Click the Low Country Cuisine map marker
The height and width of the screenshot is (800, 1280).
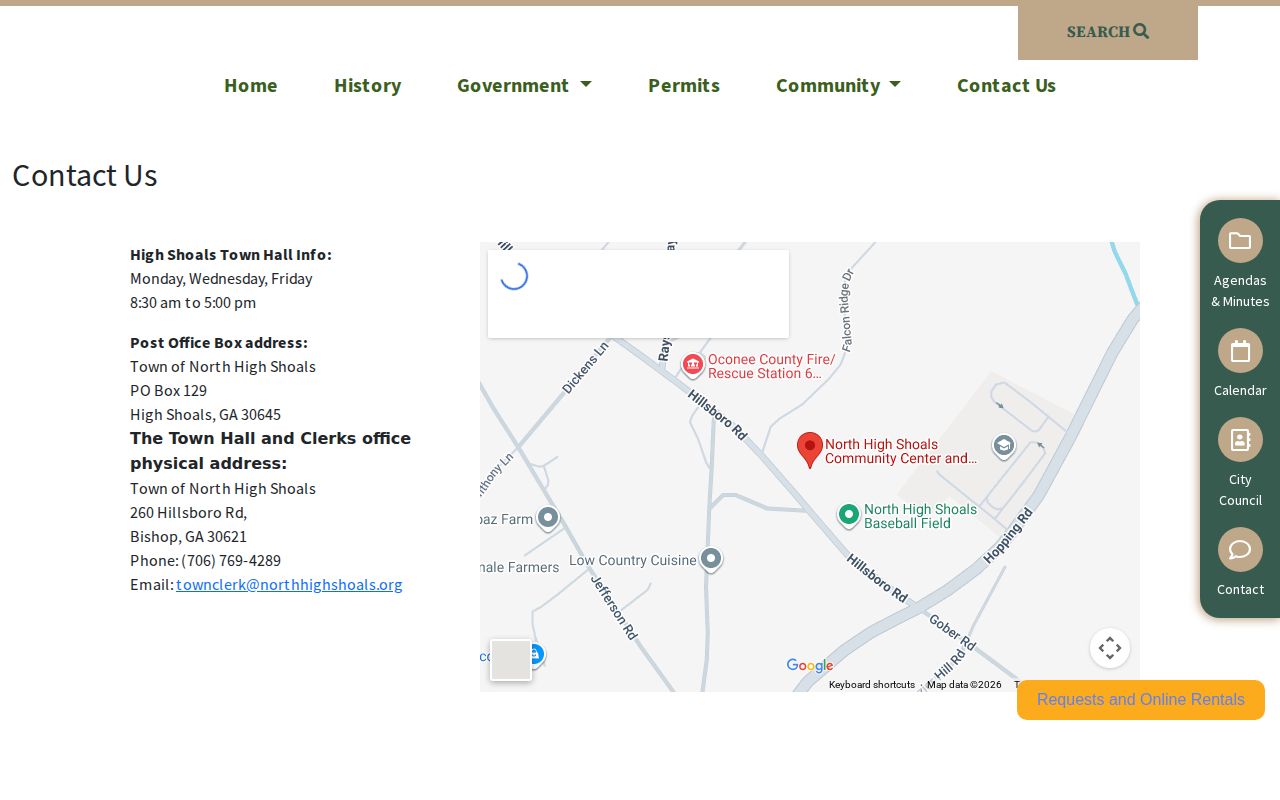711,559
